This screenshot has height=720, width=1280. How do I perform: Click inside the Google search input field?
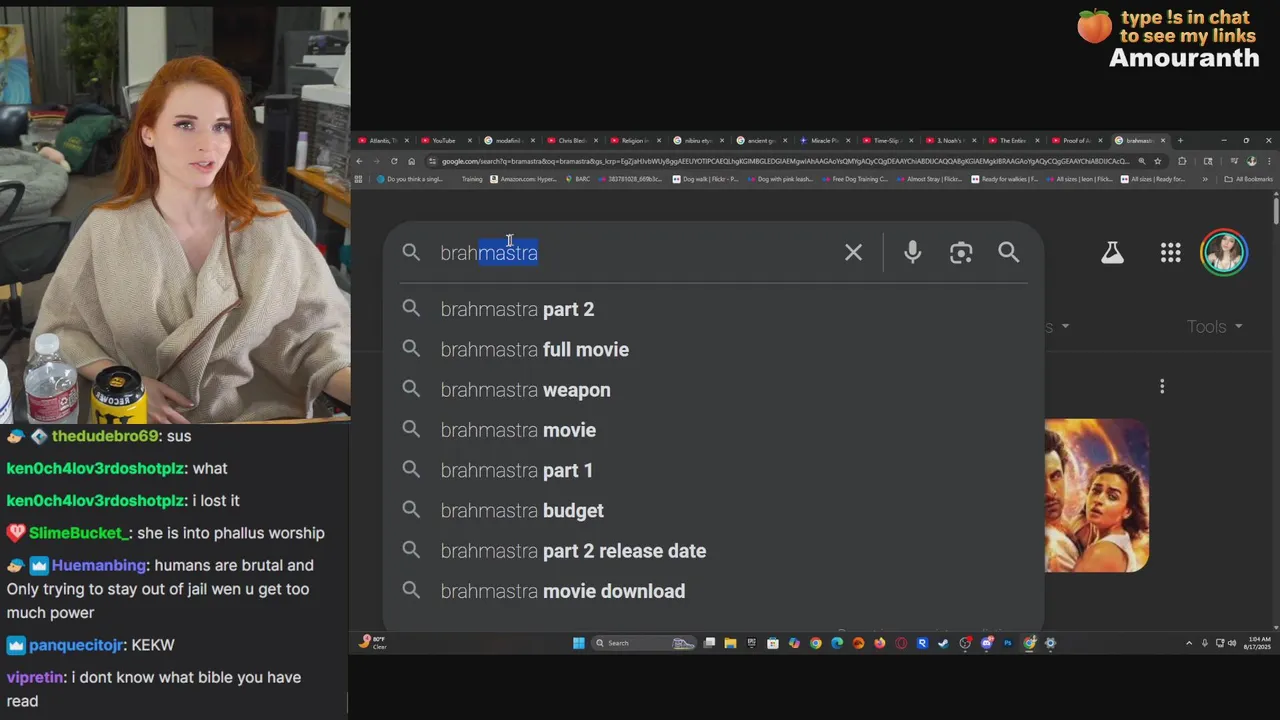(x=635, y=253)
